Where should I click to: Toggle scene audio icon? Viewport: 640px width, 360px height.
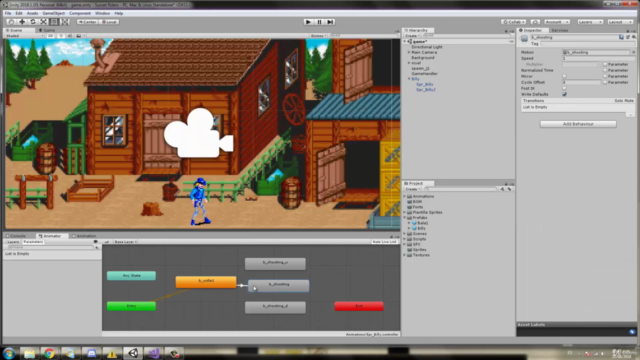[69, 36]
